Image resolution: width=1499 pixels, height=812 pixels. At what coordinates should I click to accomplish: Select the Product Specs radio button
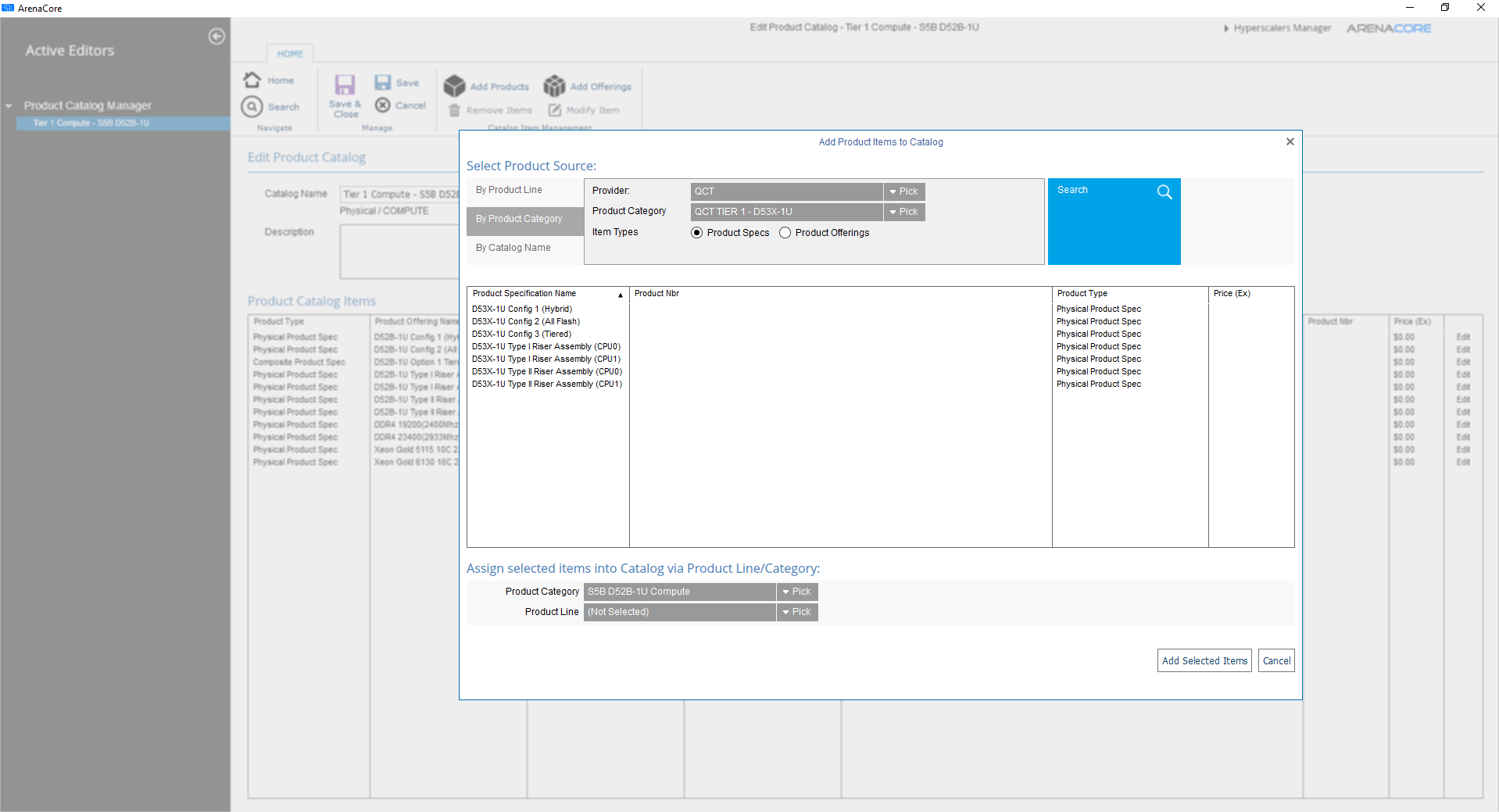point(696,233)
